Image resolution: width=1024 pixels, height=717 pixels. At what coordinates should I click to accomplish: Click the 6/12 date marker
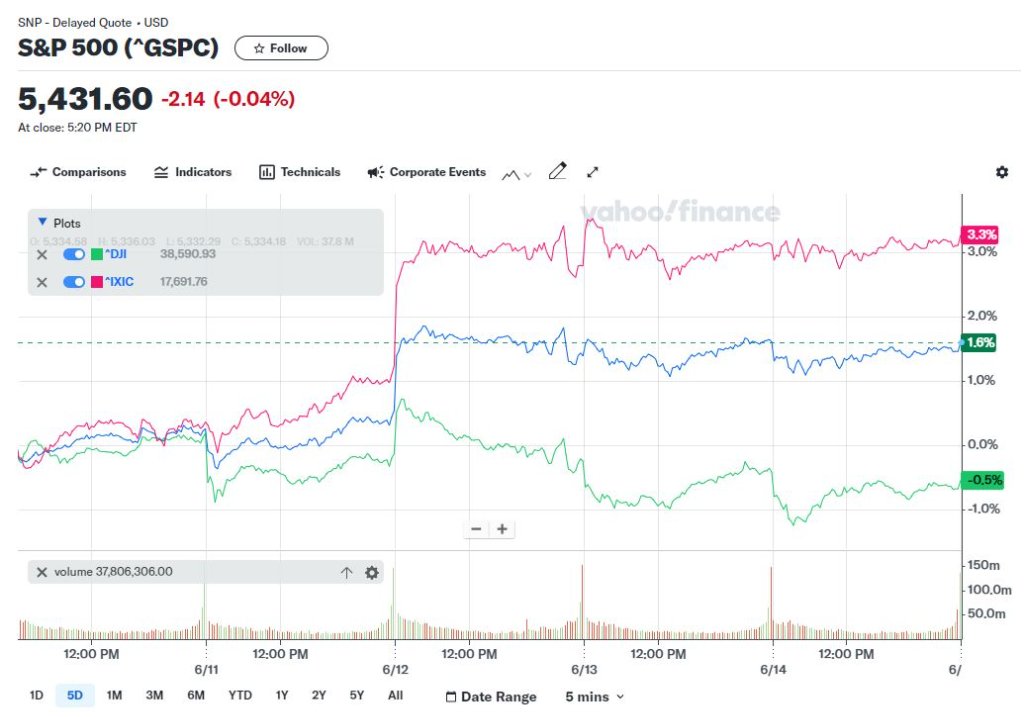[x=395, y=670]
